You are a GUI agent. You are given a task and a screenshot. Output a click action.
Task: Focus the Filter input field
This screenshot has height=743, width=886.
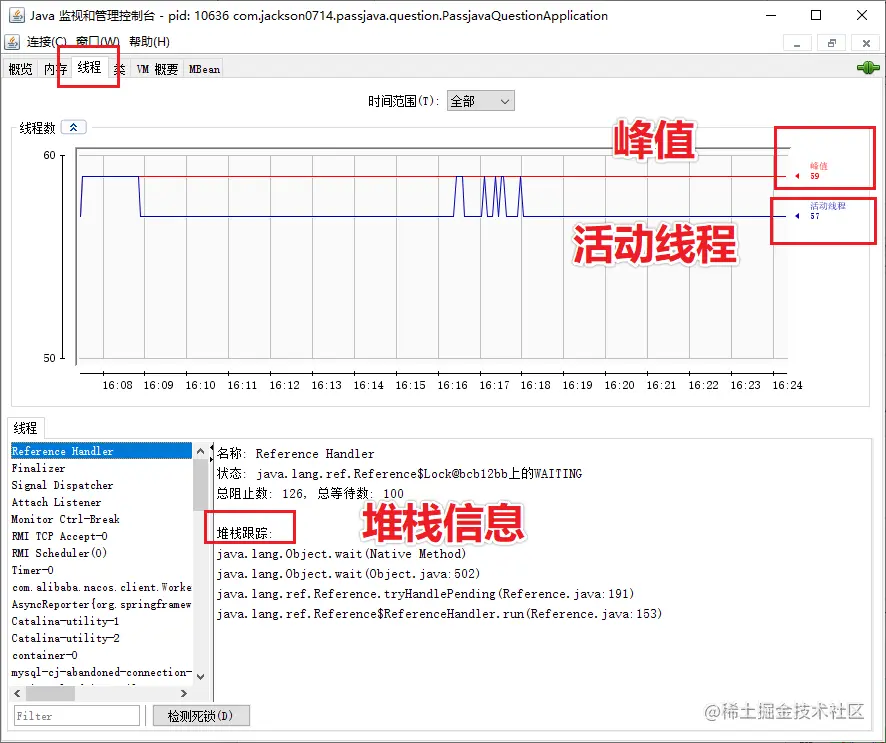[x=76, y=716]
